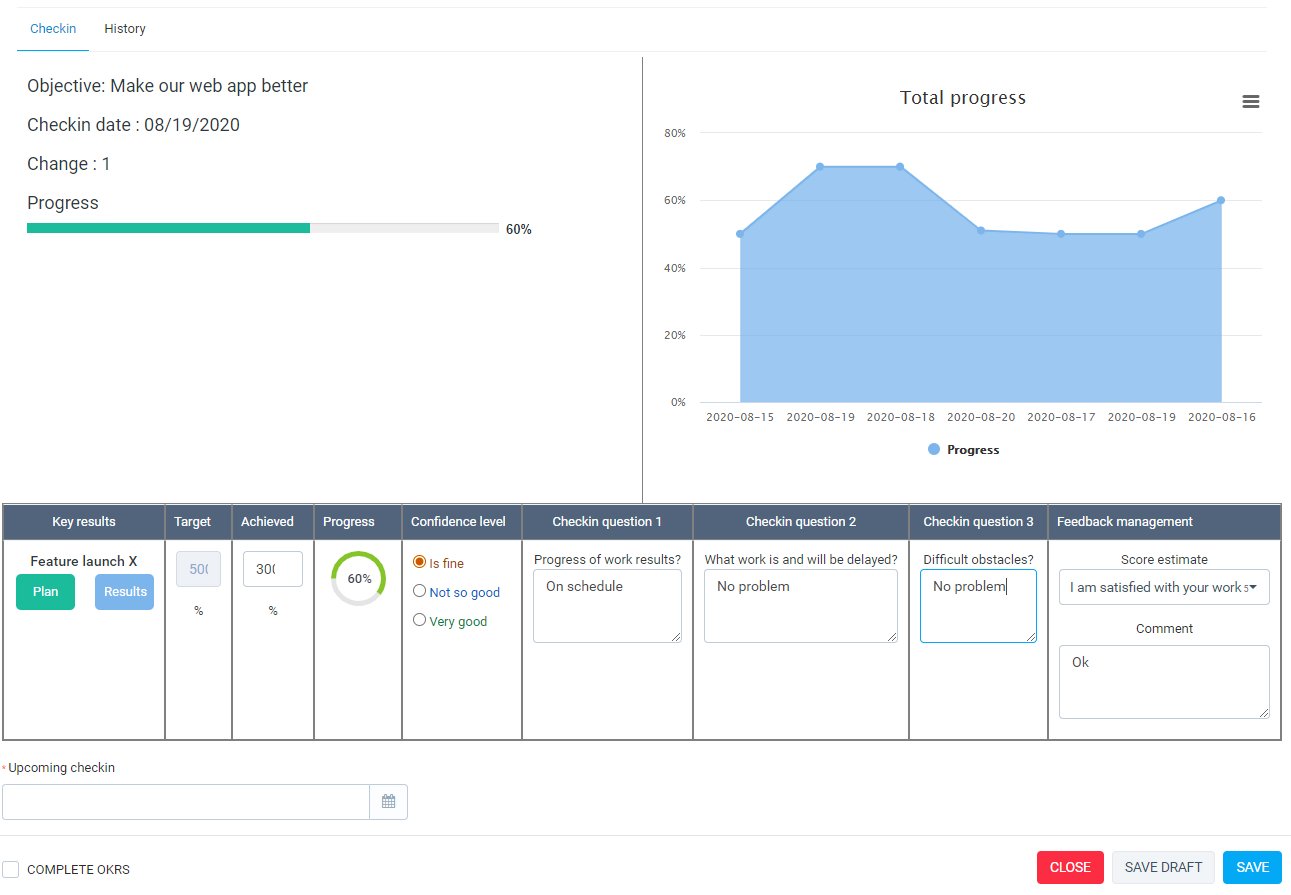Click the 2020-08-15 chart data point

point(740,234)
